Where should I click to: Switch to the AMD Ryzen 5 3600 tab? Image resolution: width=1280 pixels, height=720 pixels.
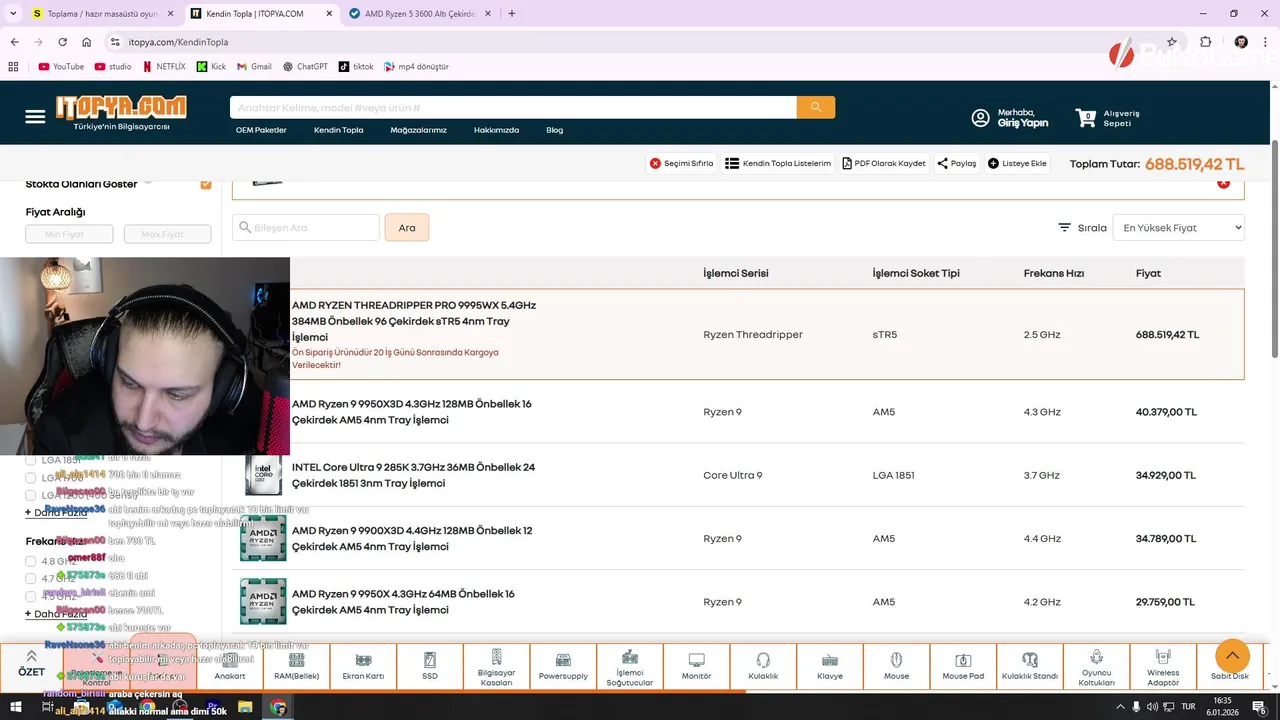pyautogui.click(x=418, y=14)
